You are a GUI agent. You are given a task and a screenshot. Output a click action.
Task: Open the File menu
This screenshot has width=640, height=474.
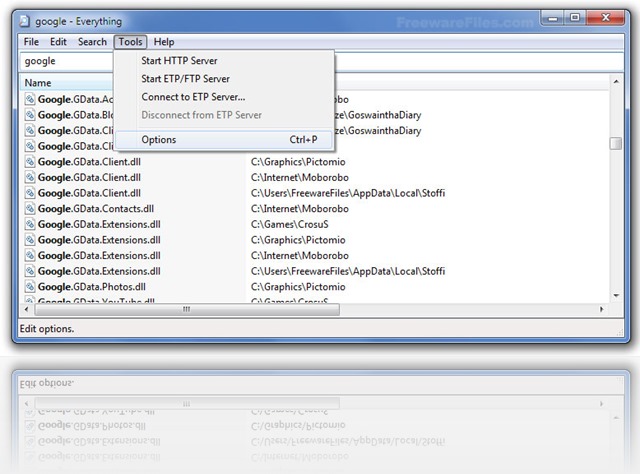click(x=31, y=42)
